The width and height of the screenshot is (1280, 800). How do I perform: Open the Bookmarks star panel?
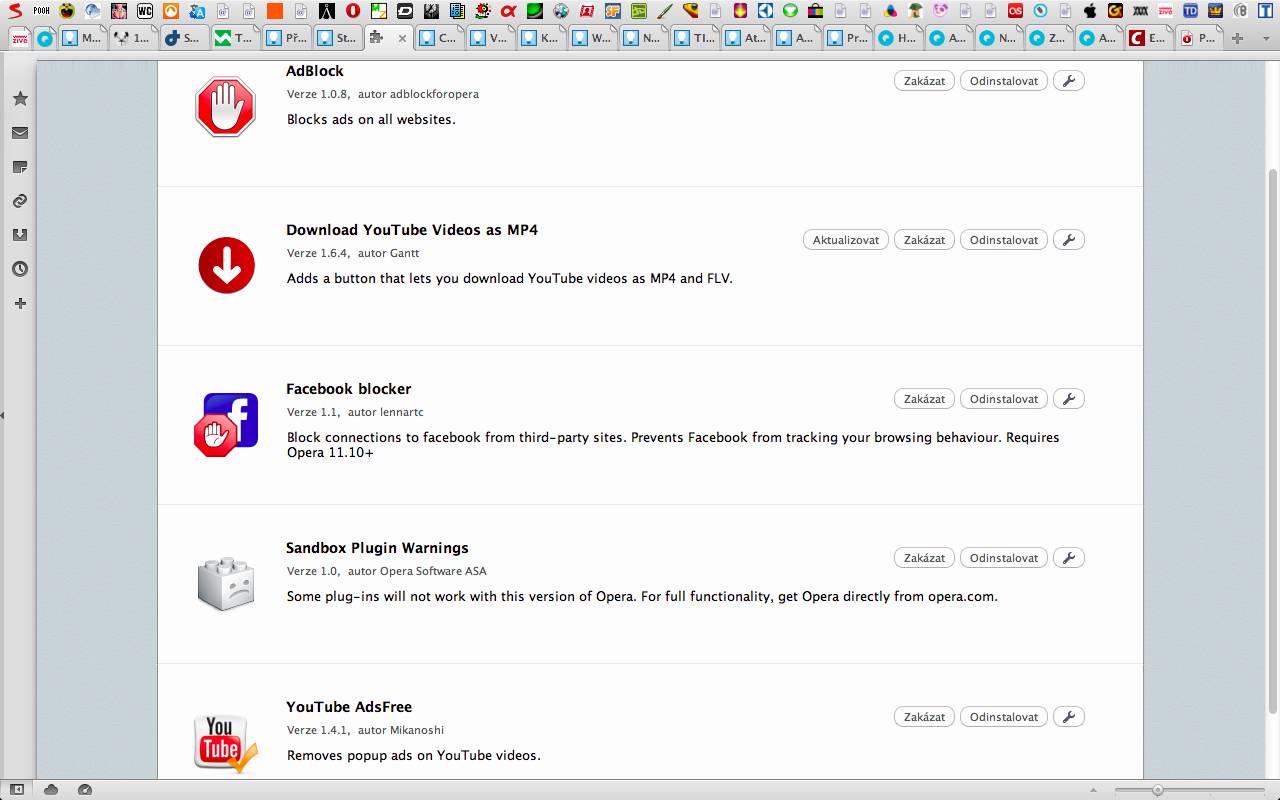point(20,99)
